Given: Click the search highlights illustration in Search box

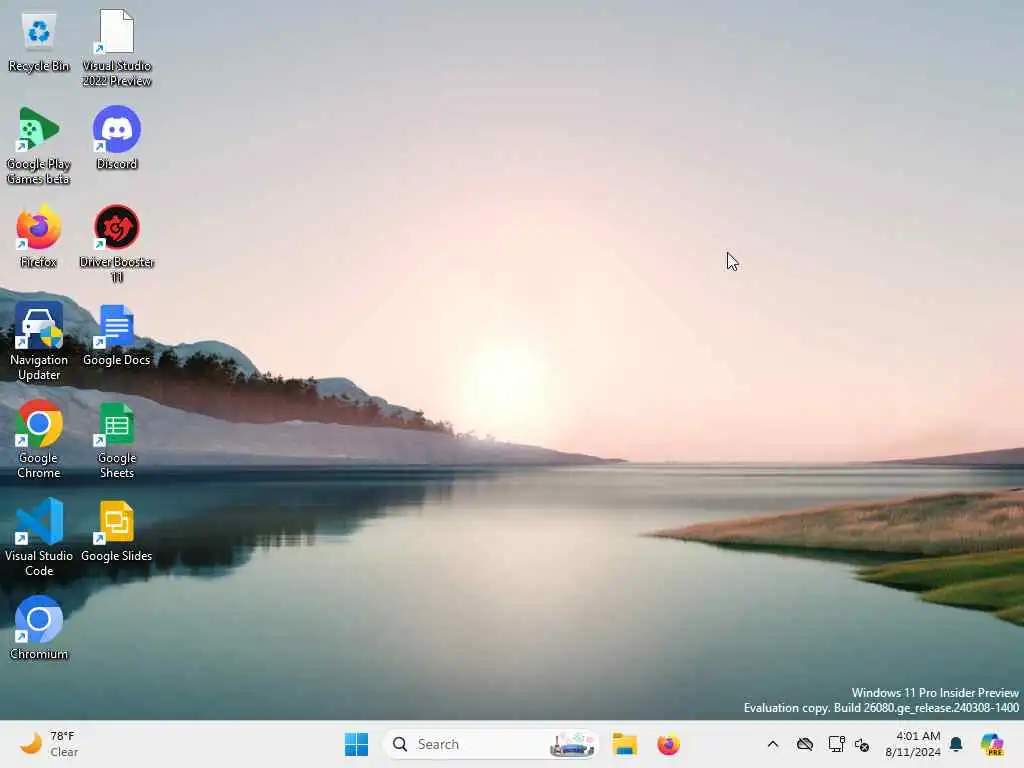Looking at the screenshot, I should click(x=572, y=744).
